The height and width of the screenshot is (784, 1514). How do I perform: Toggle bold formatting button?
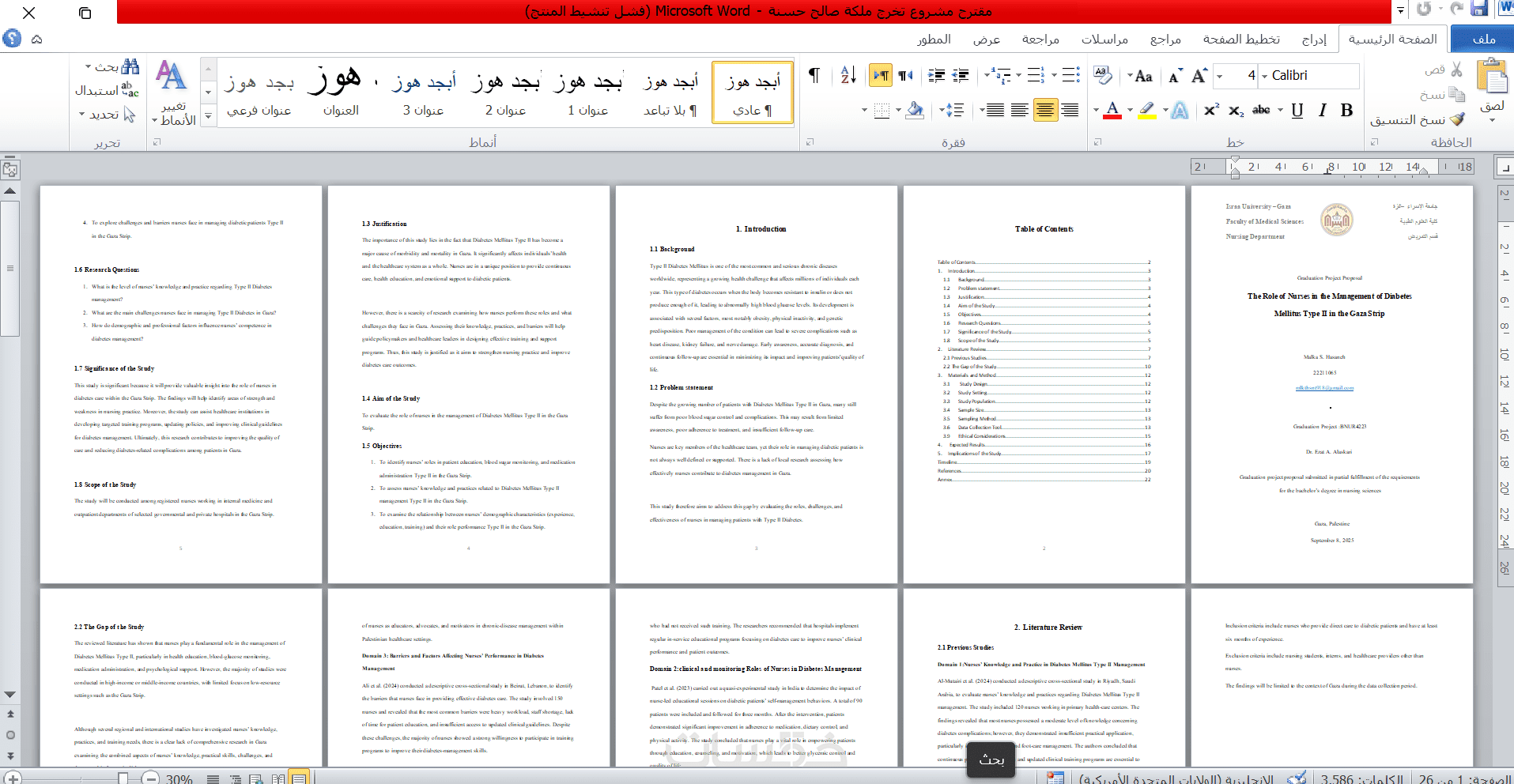[1347, 111]
